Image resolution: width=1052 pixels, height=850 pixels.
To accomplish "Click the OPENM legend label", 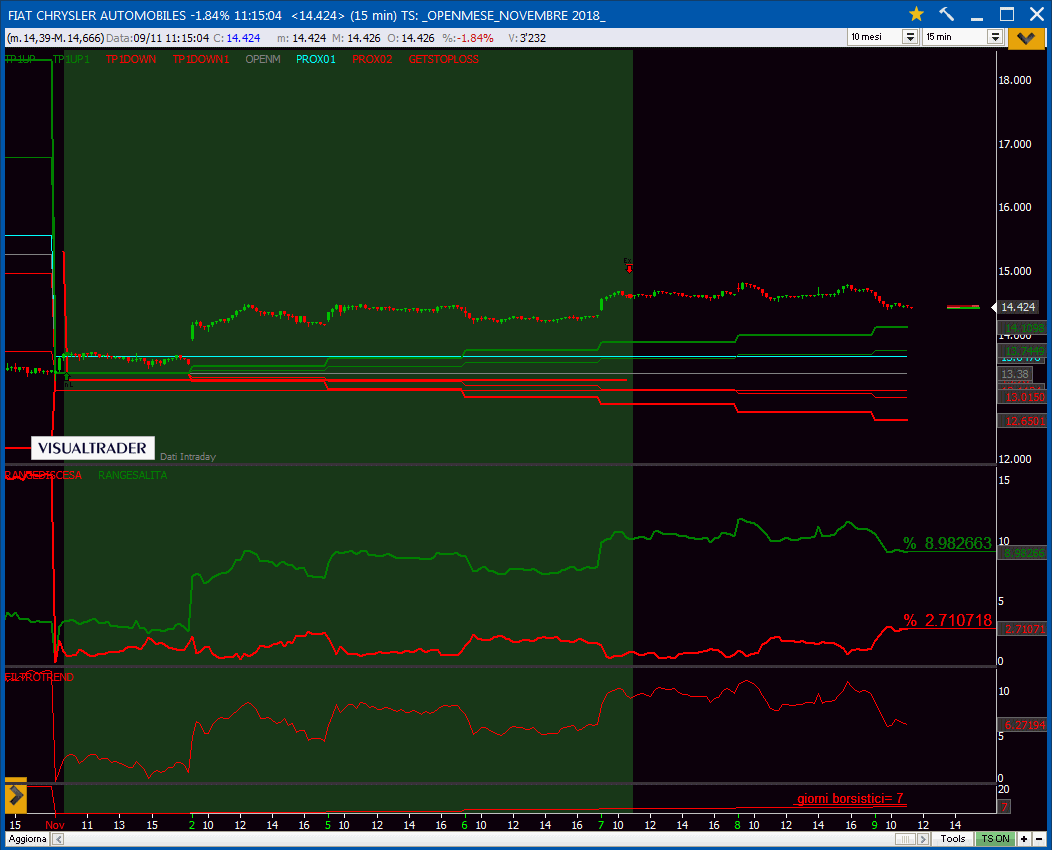I will pyautogui.click(x=263, y=59).
